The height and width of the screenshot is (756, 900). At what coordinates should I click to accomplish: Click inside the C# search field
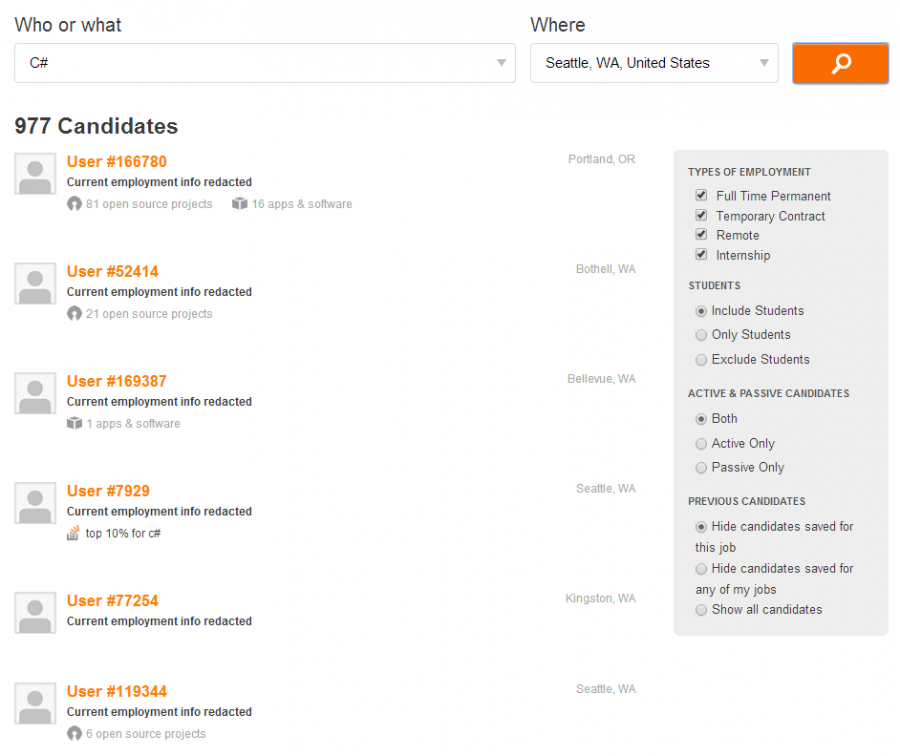pyautogui.click(x=200, y=63)
